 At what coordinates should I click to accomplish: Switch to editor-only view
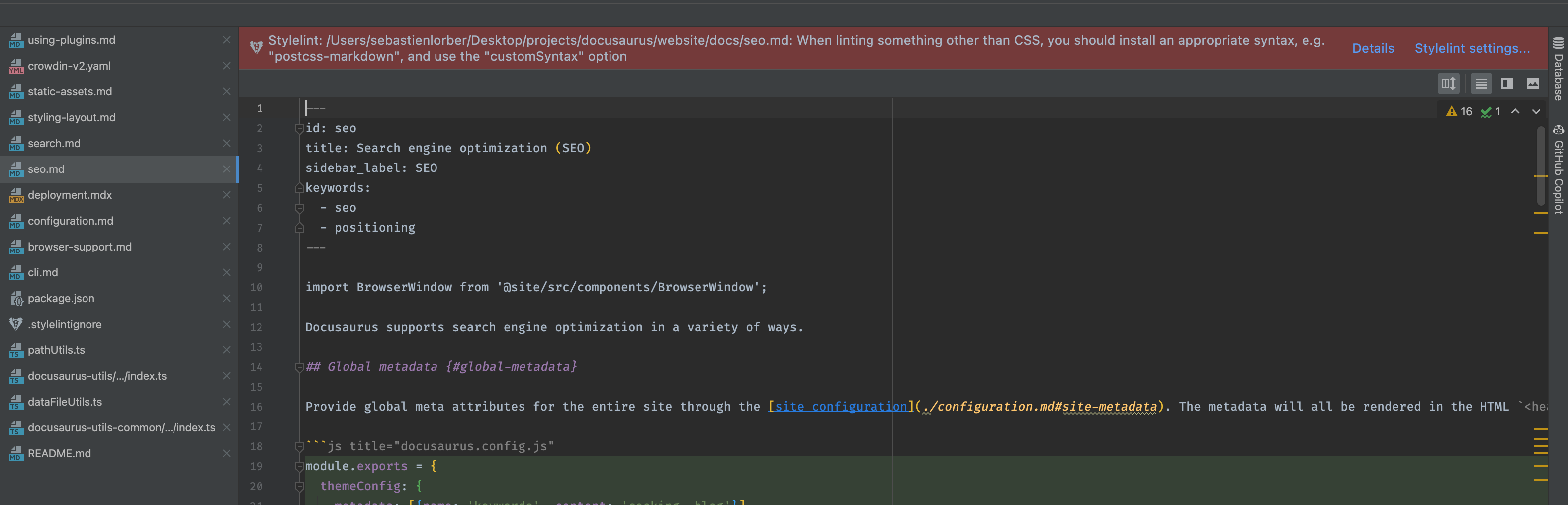coord(1481,84)
